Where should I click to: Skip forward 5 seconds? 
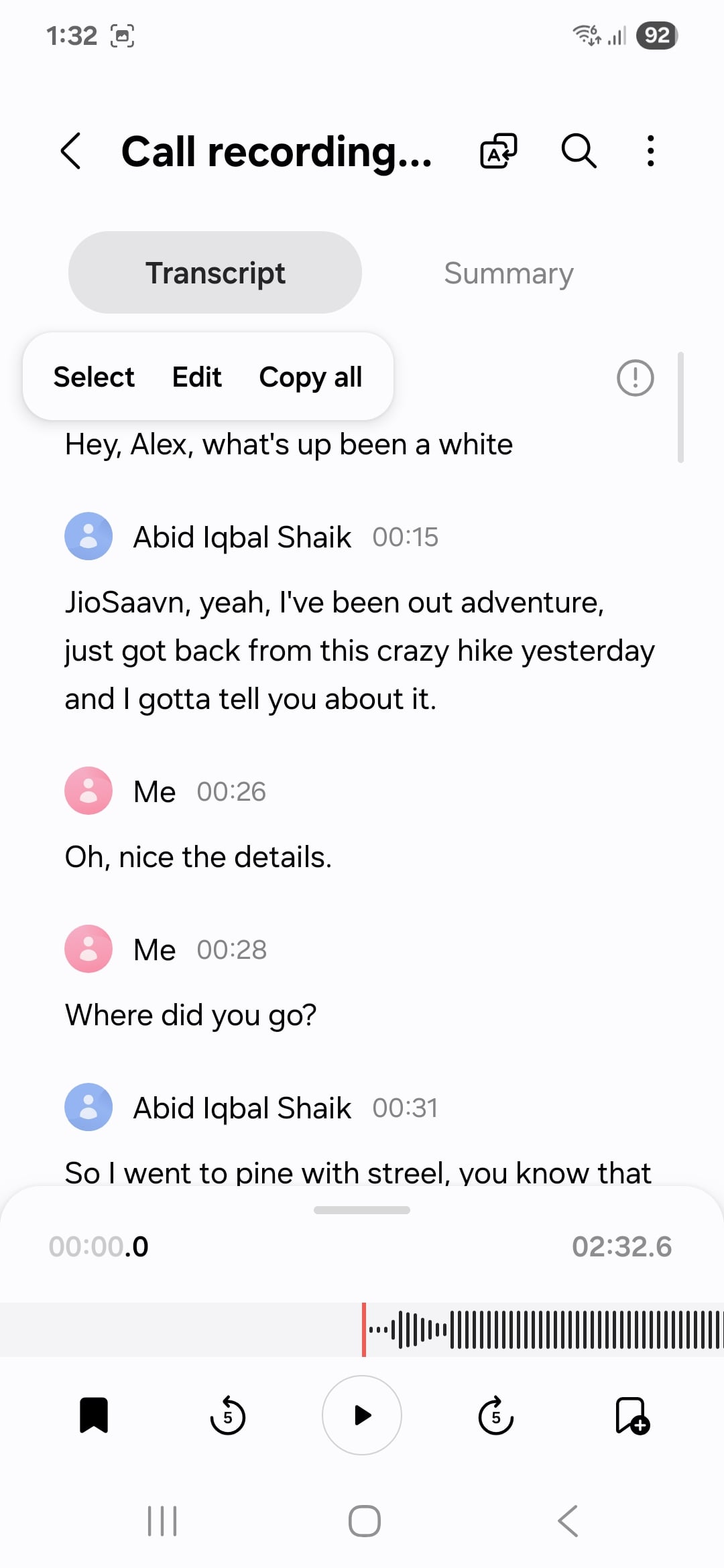496,1415
